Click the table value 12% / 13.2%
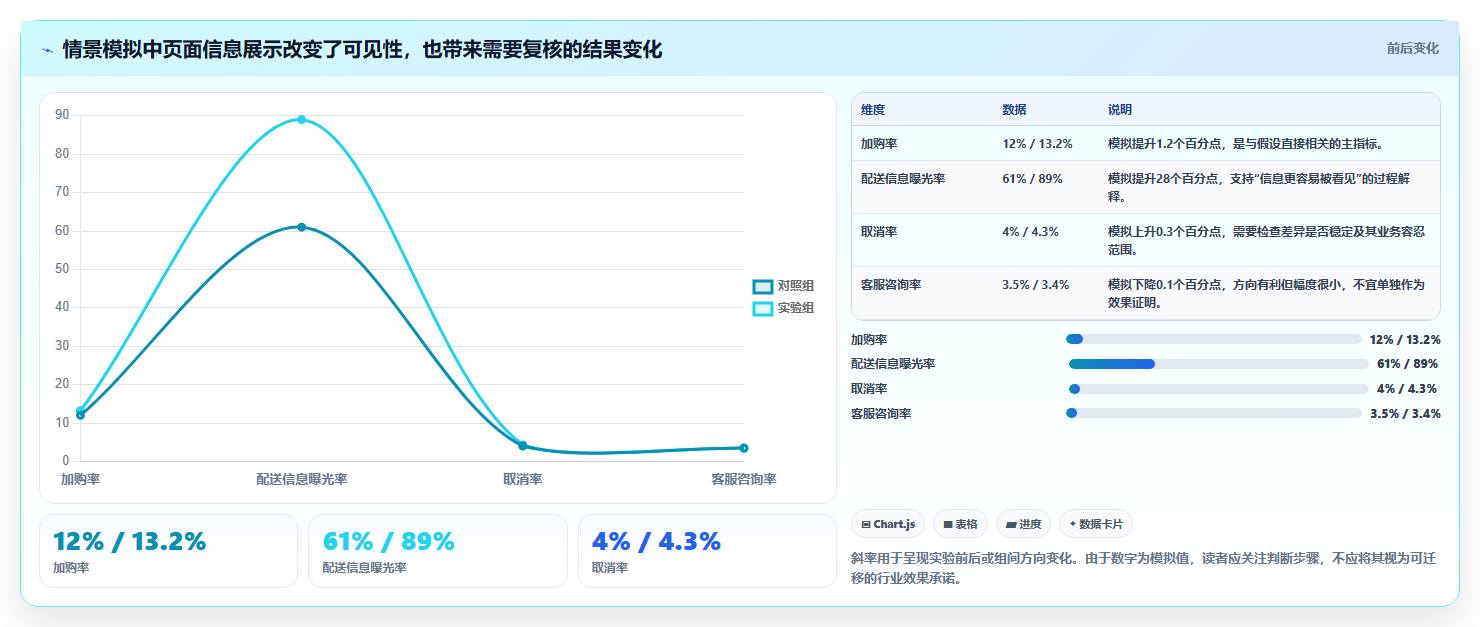 1037,144
